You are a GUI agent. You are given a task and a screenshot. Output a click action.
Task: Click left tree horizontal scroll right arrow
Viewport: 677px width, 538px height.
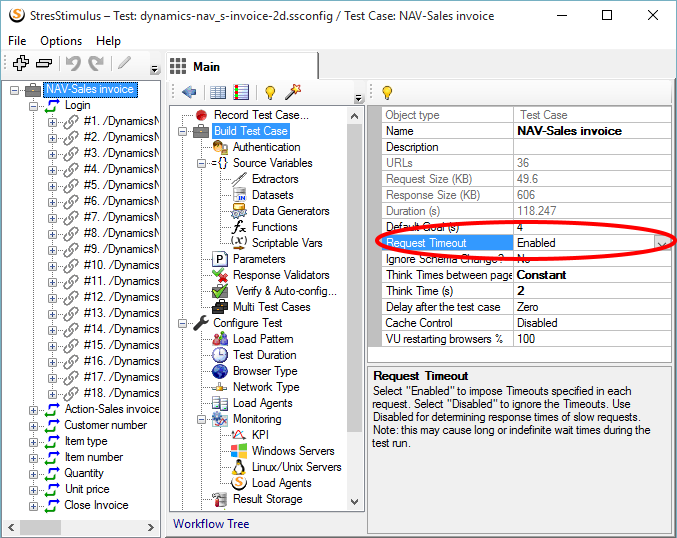[x=150, y=527]
